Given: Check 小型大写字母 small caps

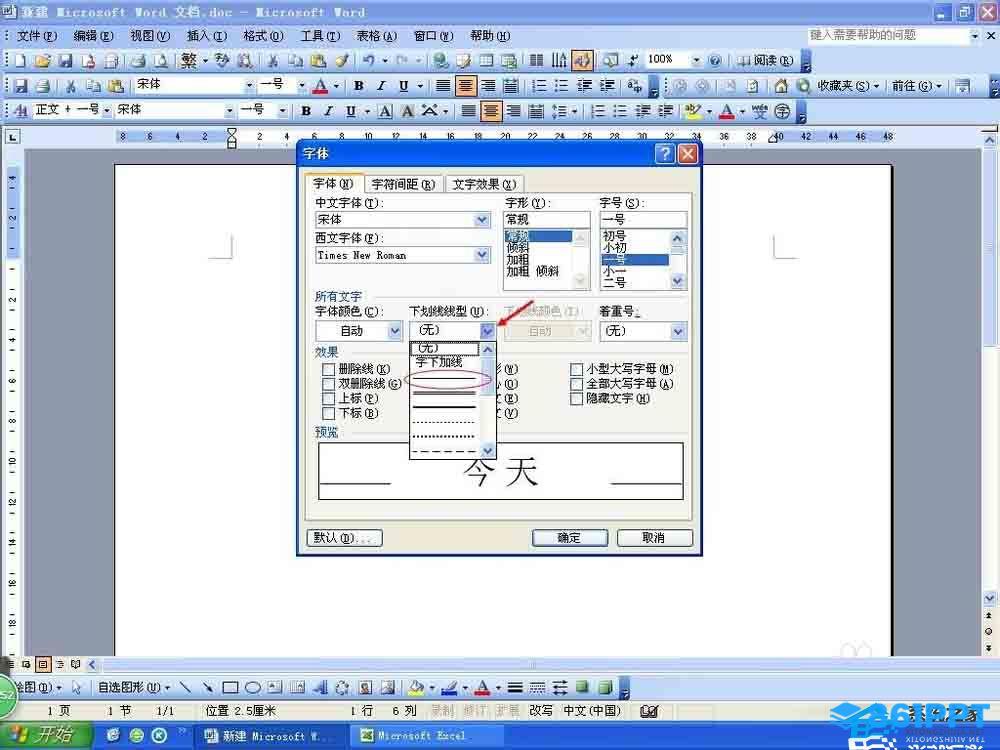Looking at the screenshot, I should pos(577,369).
